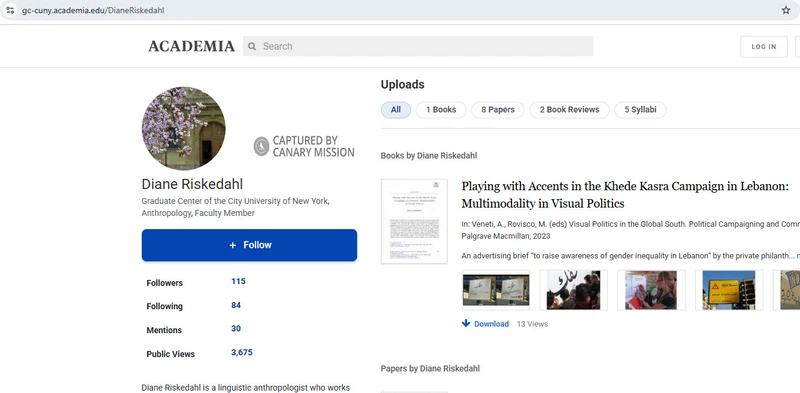
Task: Select the All uploads filter
Action: point(396,110)
